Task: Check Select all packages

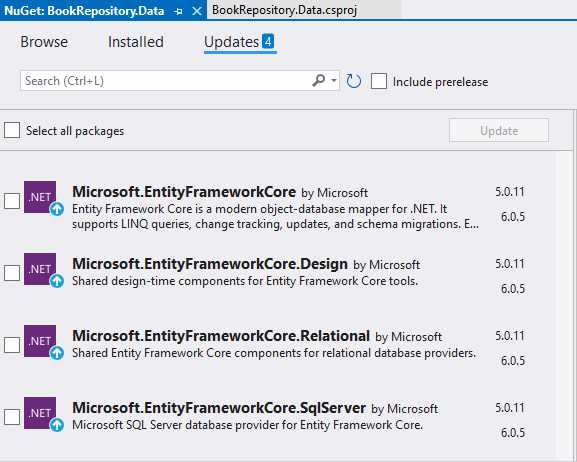Action: [x=12, y=130]
